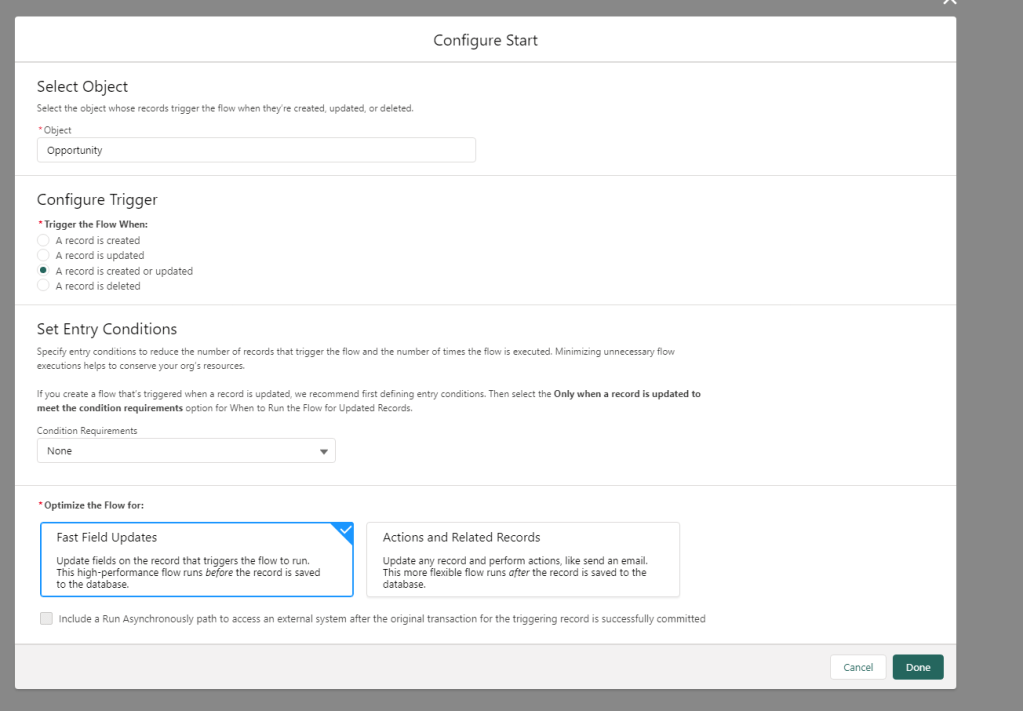Click the Done button
This screenshot has height=711, width=1023.
point(917,667)
